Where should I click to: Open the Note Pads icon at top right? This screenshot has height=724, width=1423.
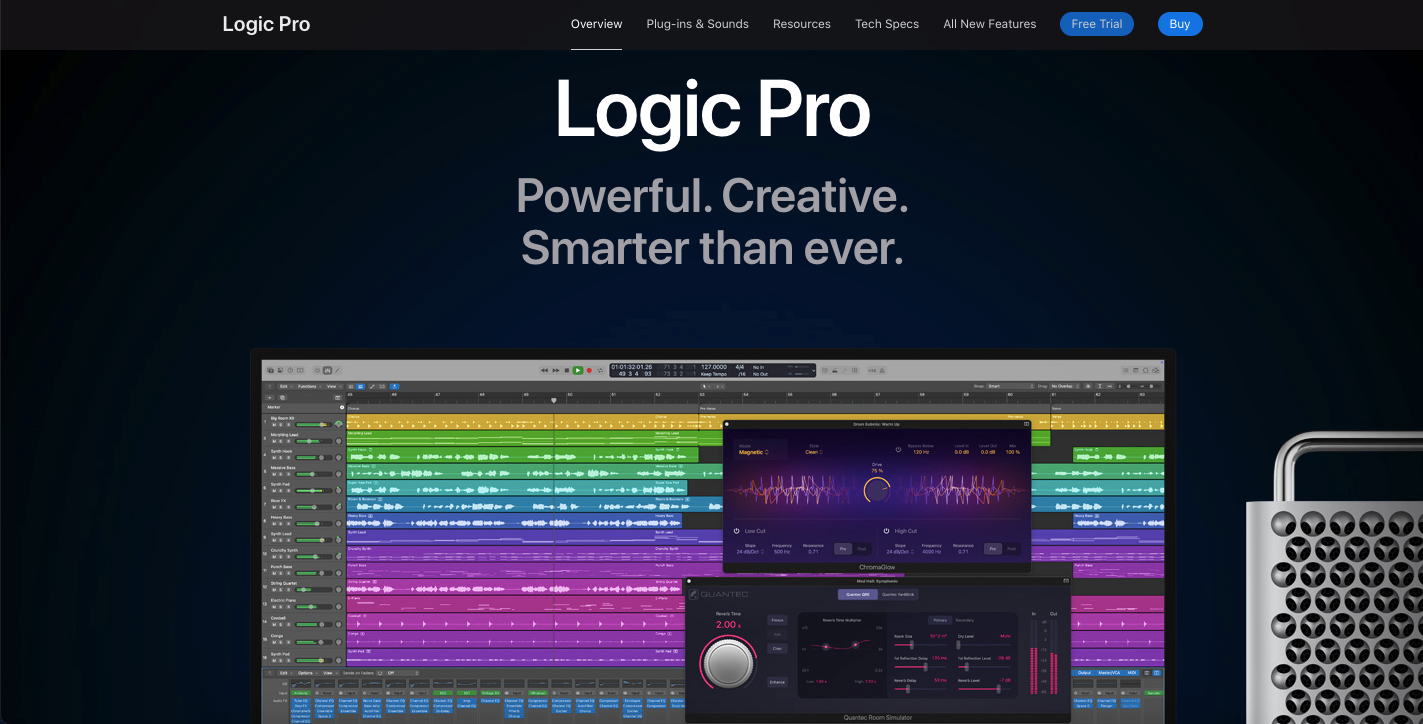tap(1136, 370)
